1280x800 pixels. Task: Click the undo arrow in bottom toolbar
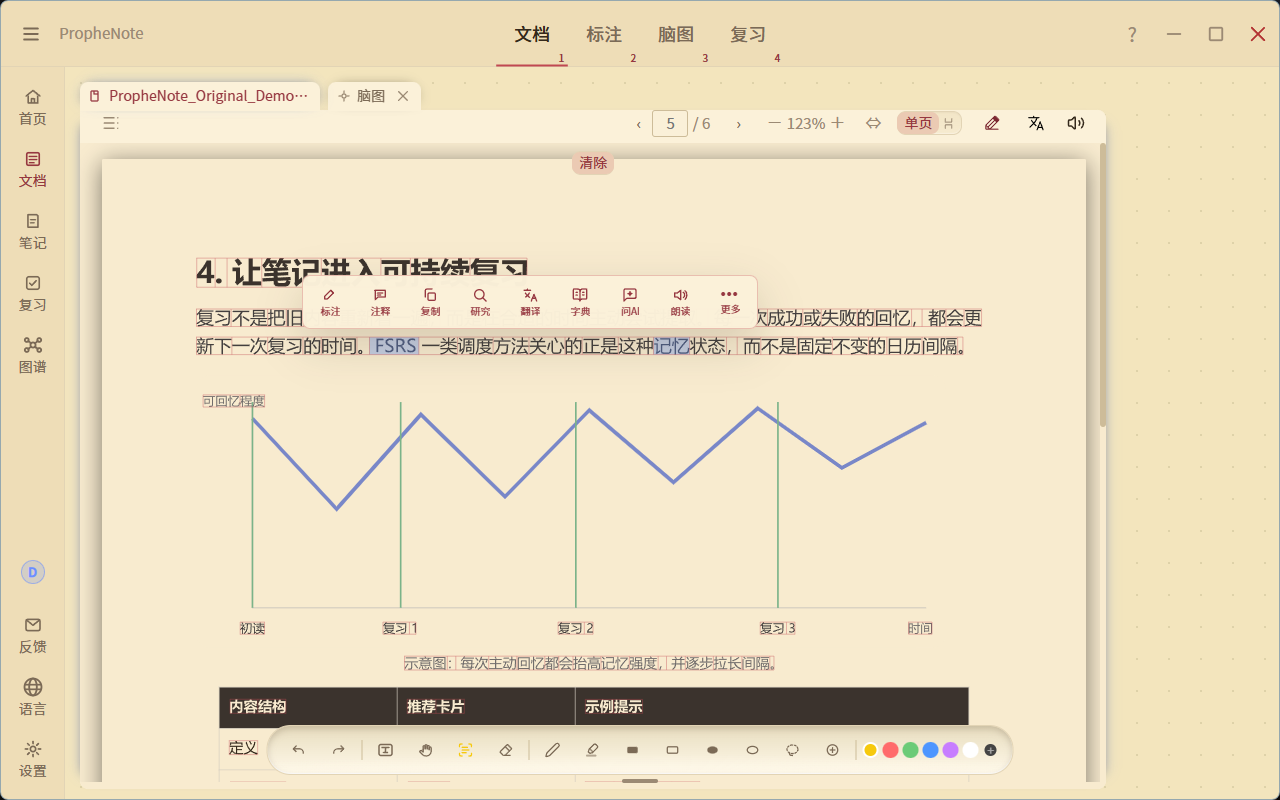point(298,750)
